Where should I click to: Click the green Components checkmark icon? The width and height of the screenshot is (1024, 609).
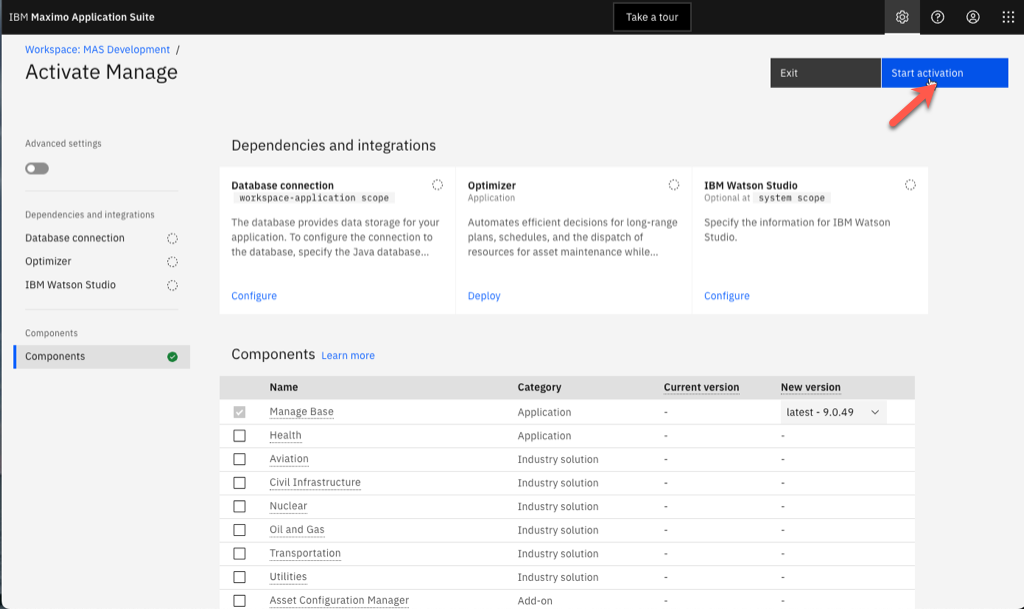(x=172, y=357)
